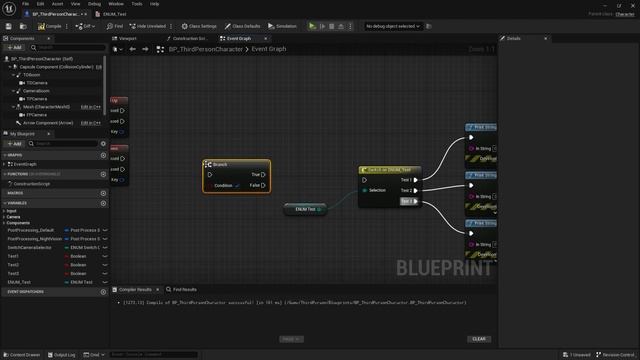640x360 pixels.
Task: Add new event dispatcher with plus icon
Action: pyautogui.click(x=103, y=292)
